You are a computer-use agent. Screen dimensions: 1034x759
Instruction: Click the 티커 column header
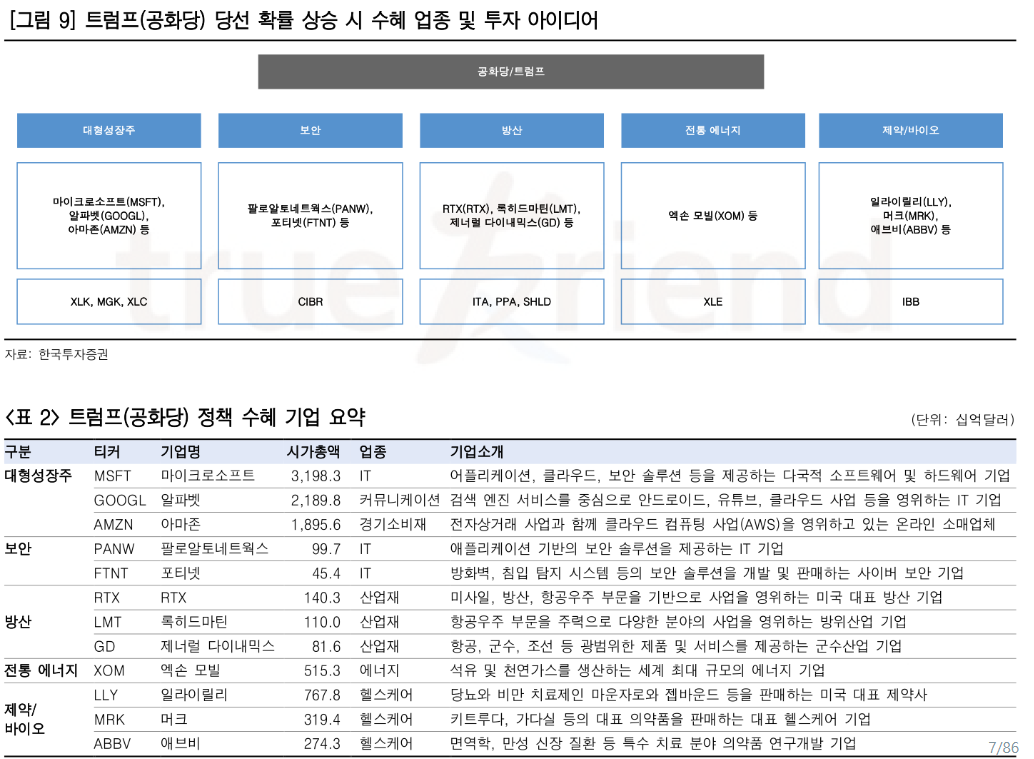107,452
